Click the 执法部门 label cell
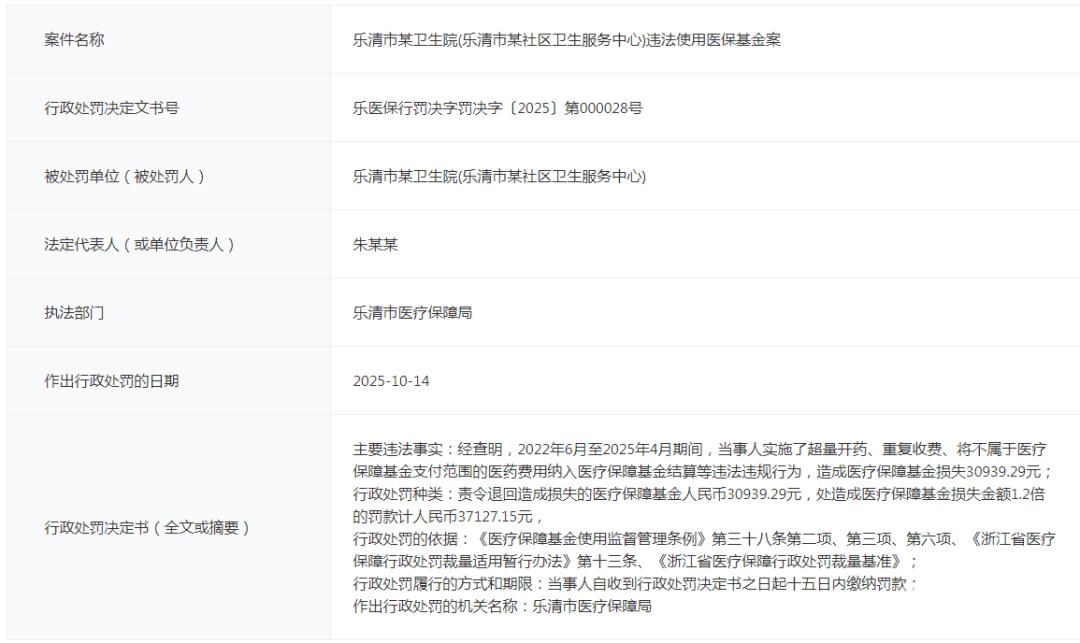 75,312
